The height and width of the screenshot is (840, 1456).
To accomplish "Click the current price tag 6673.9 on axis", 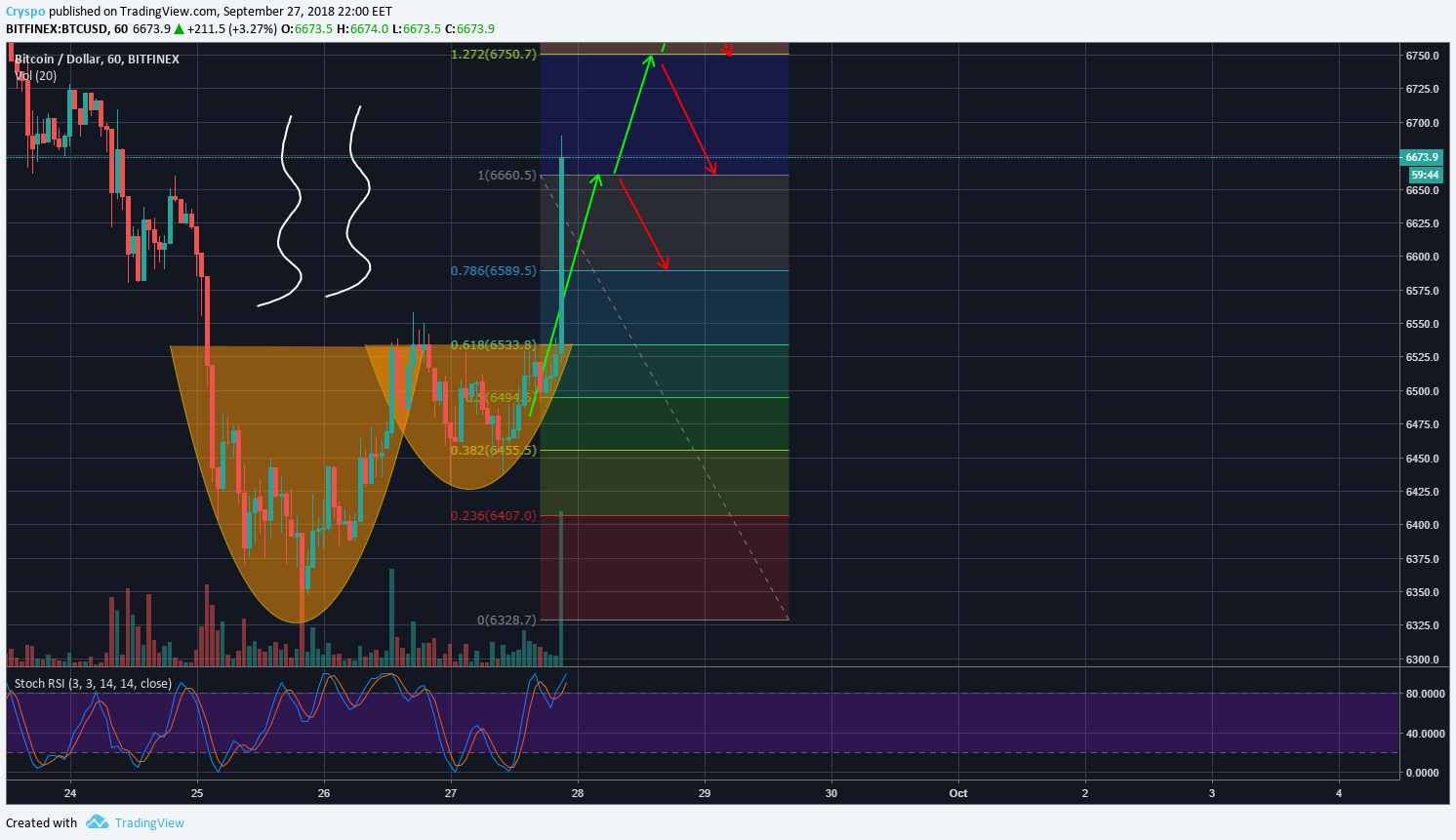I will pyautogui.click(x=1422, y=157).
